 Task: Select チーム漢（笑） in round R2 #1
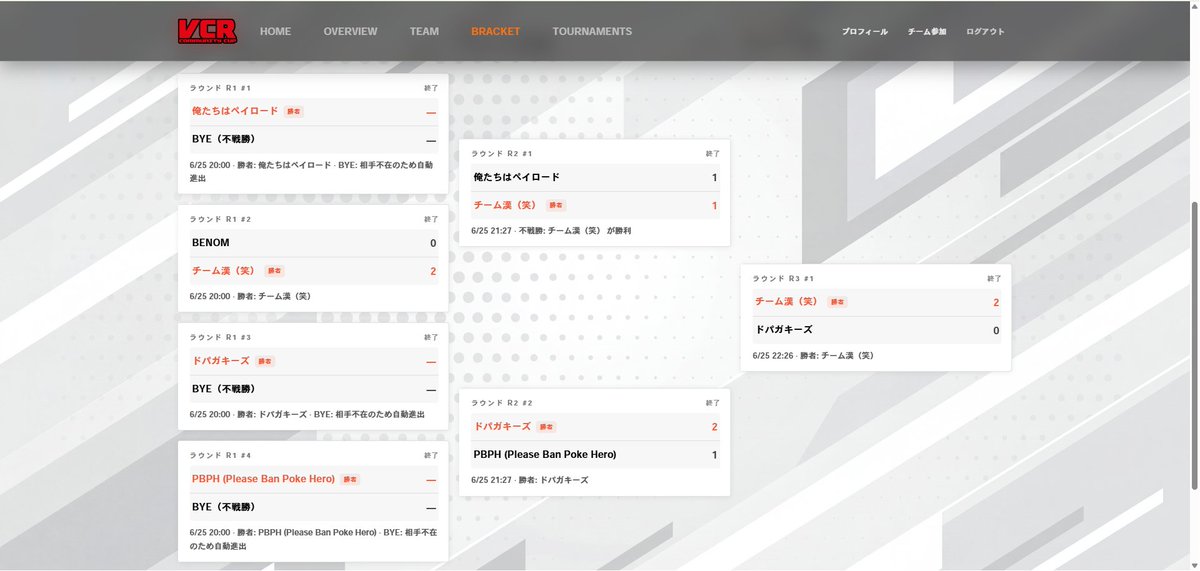tap(505, 205)
